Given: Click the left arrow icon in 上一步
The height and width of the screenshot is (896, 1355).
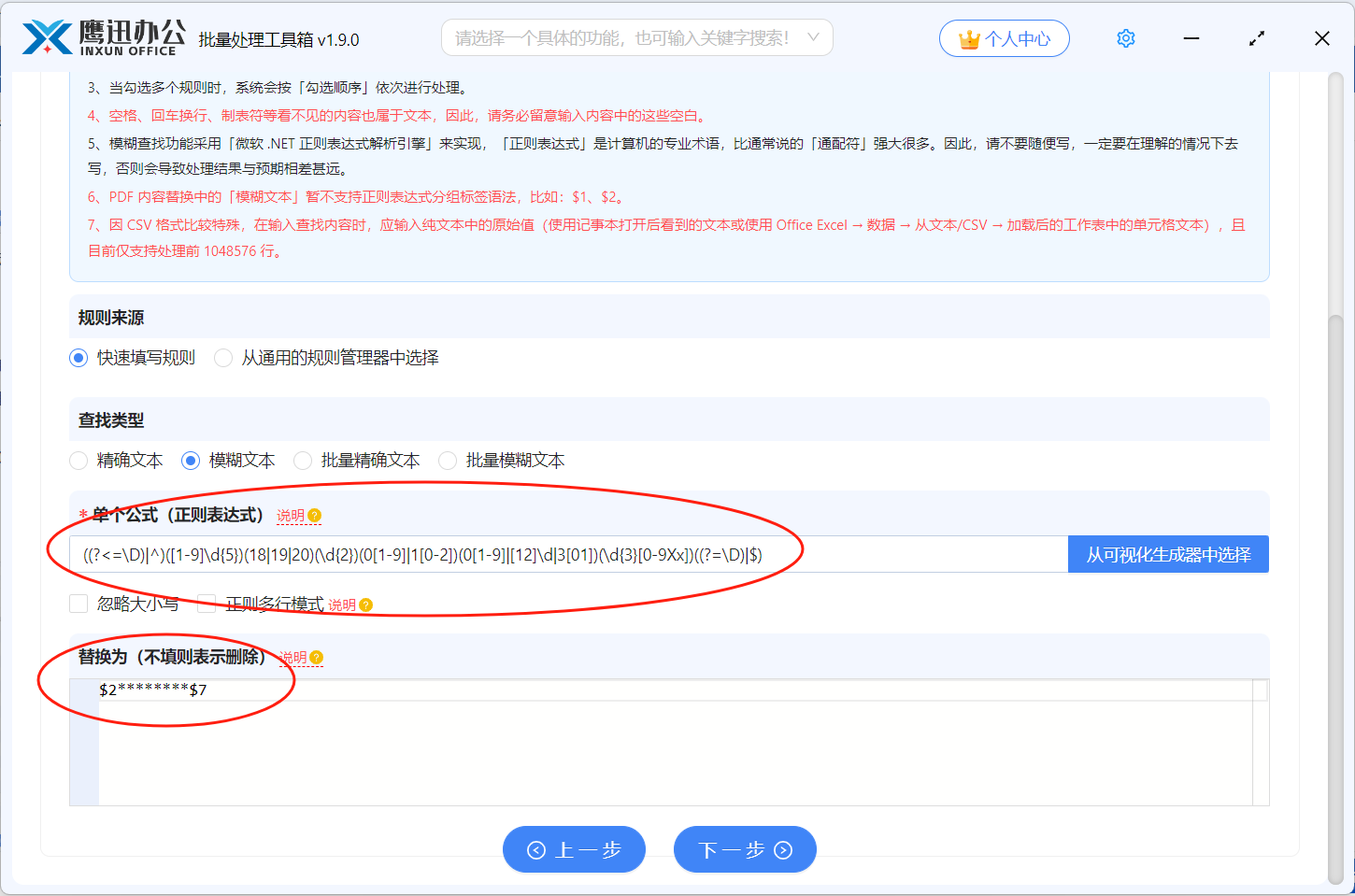Looking at the screenshot, I should (x=535, y=848).
